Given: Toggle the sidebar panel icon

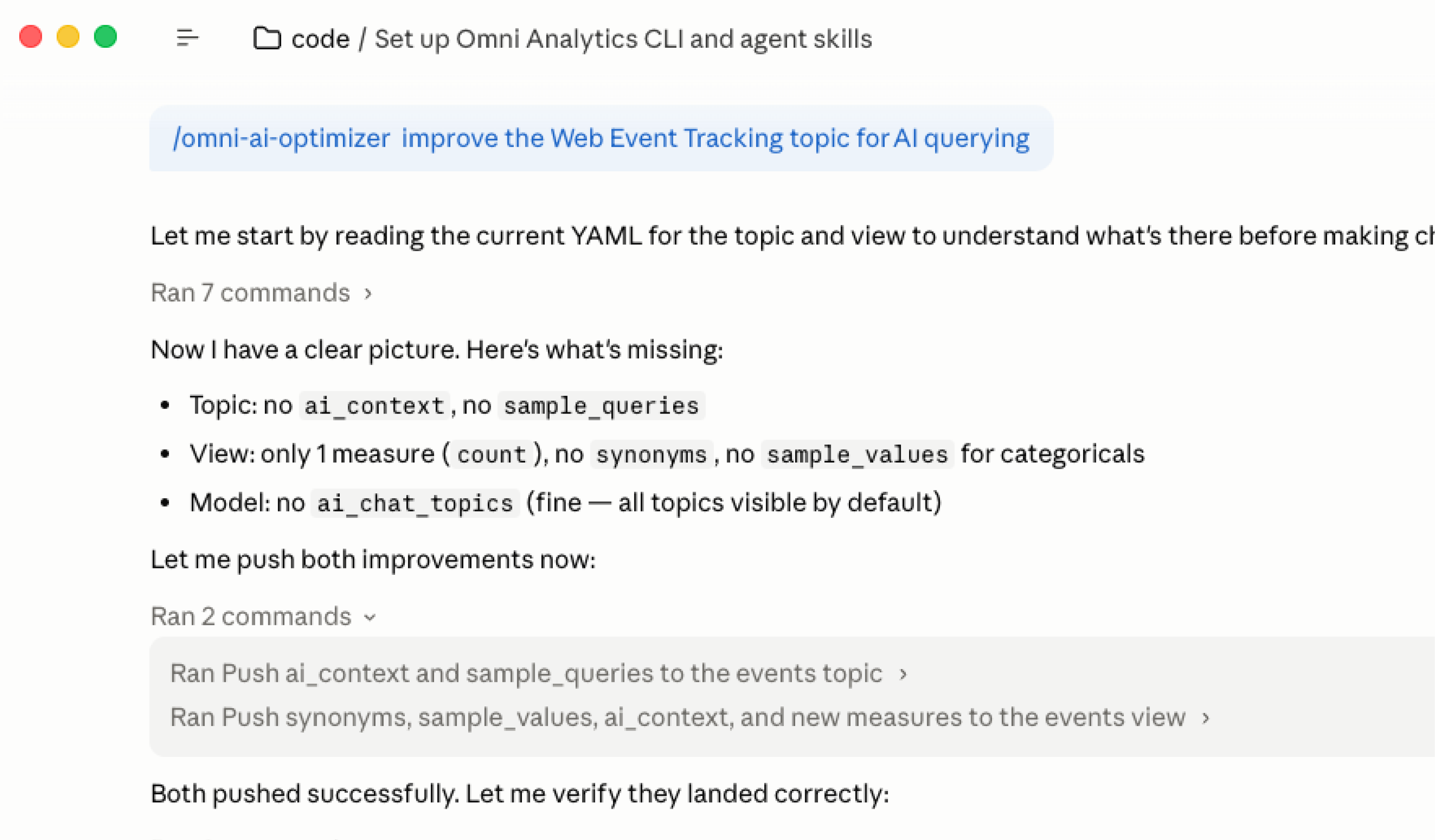Looking at the screenshot, I should (187, 38).
